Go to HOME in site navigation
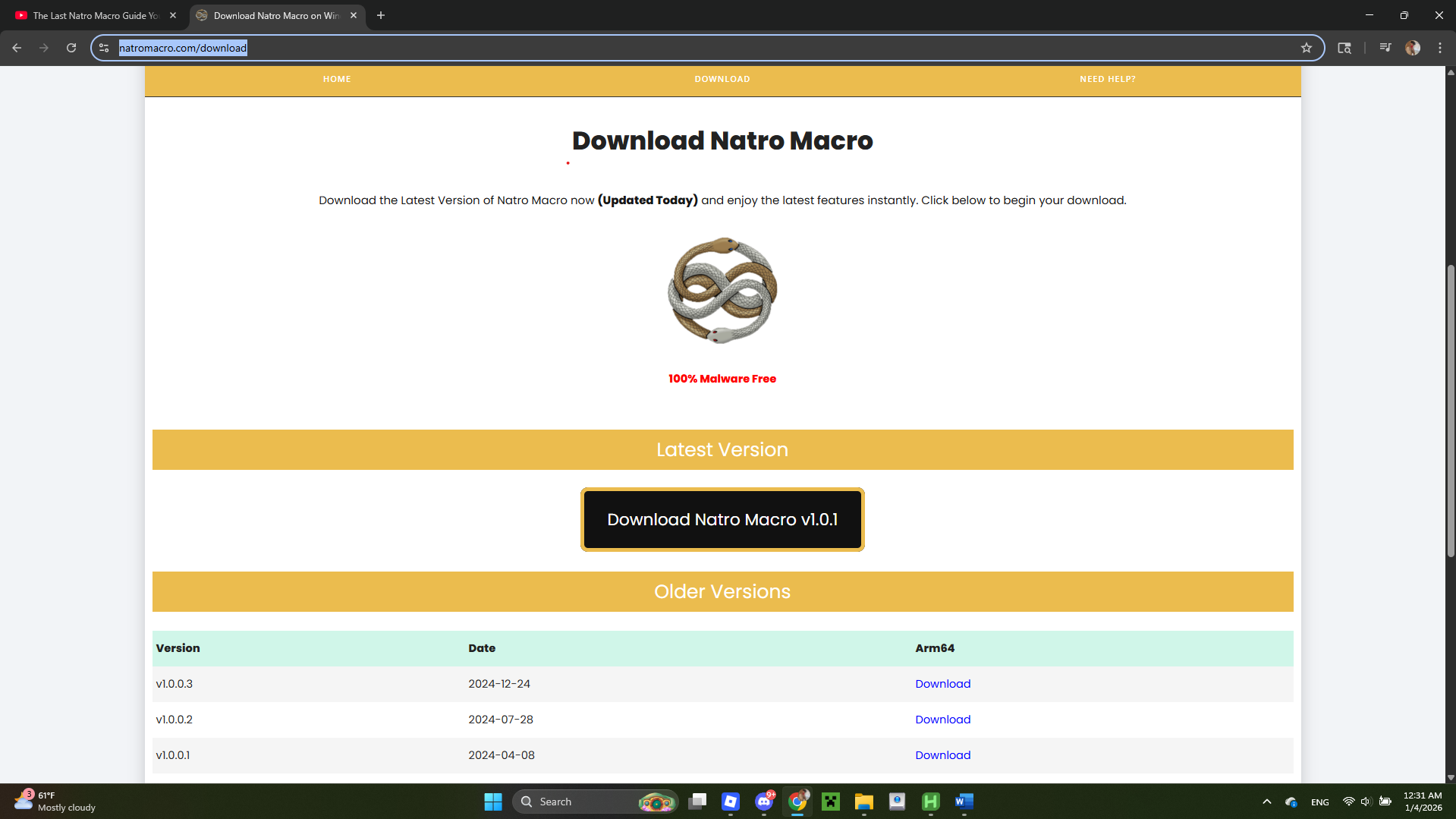This screenshot has width=1456, height=819. (x=337, y=79)
